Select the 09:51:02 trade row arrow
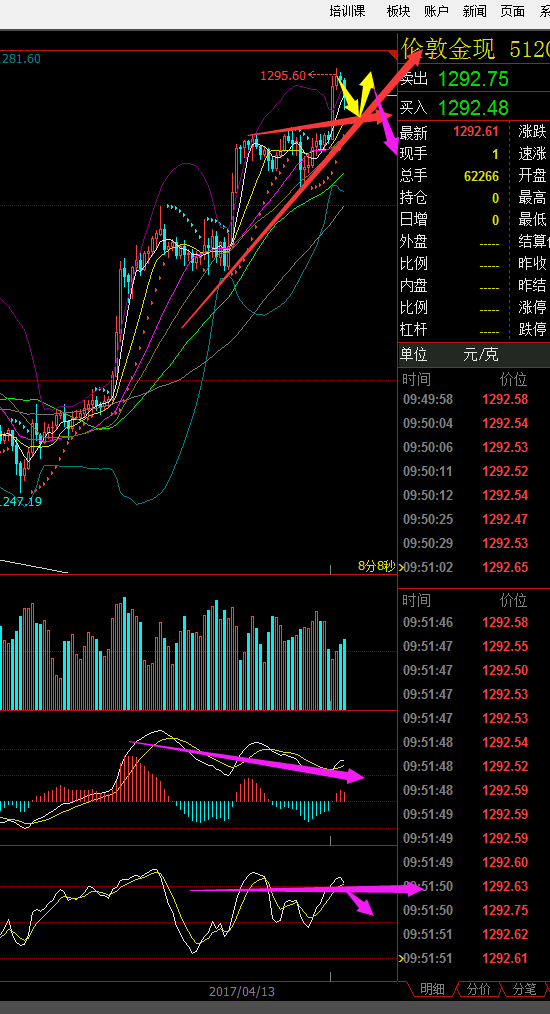The width and height of the screenshot is (550, 1014). [401, 568]
